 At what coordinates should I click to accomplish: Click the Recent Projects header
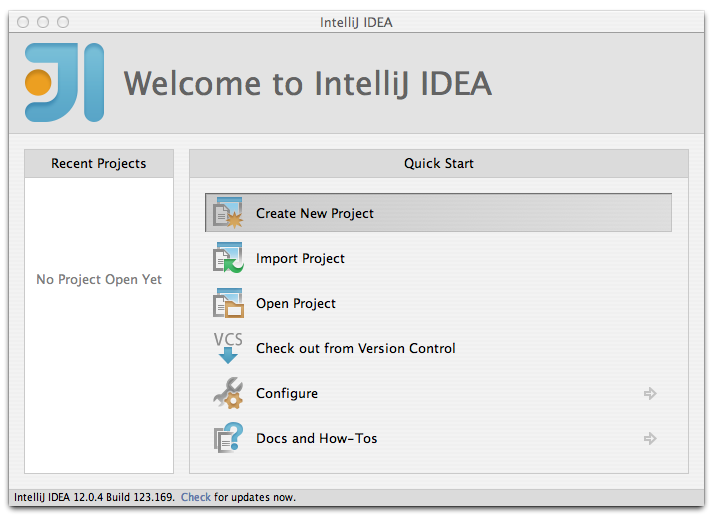99,163
